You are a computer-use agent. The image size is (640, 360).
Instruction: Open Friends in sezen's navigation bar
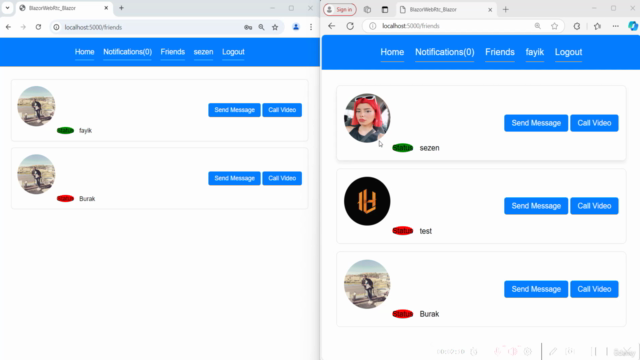point(173,52)
